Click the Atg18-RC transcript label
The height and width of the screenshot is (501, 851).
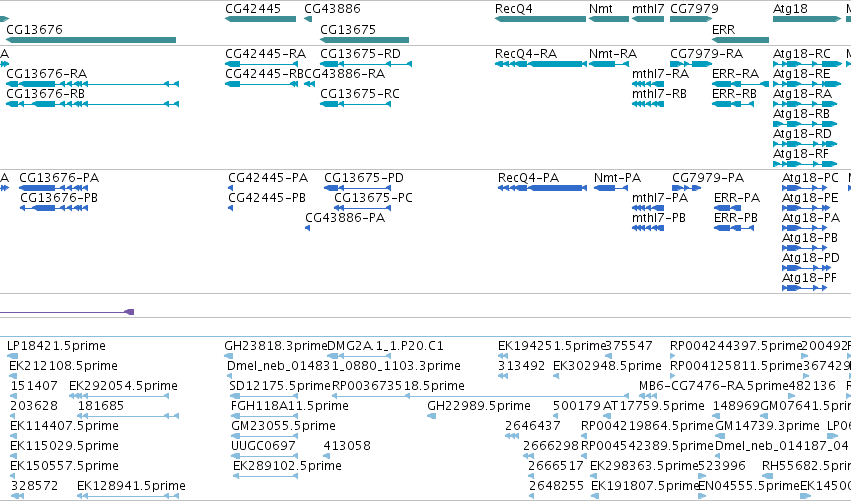(x=802, y=54)
